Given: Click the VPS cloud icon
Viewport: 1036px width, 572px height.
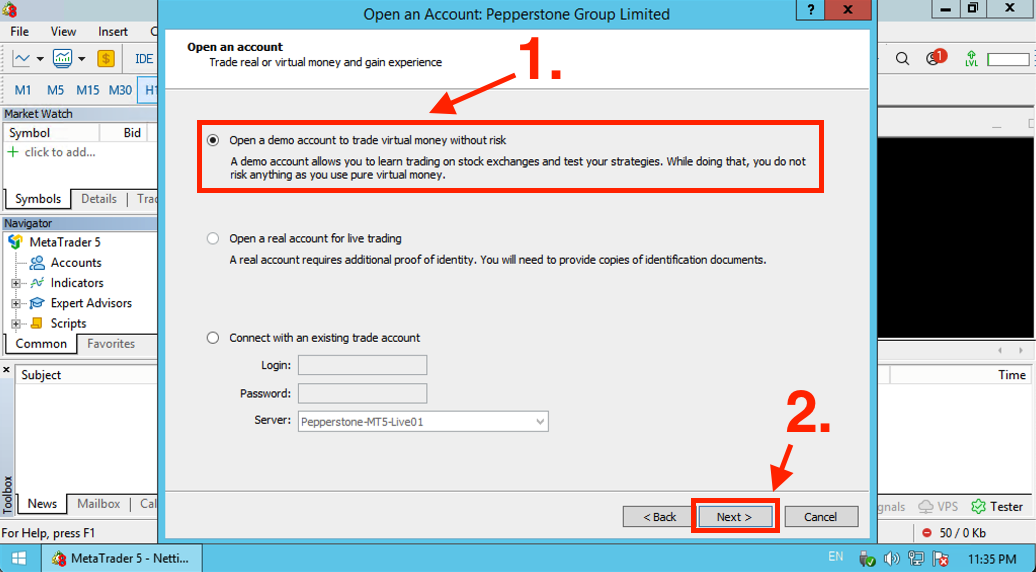Looking at the screenshot, I should [926, 507].
